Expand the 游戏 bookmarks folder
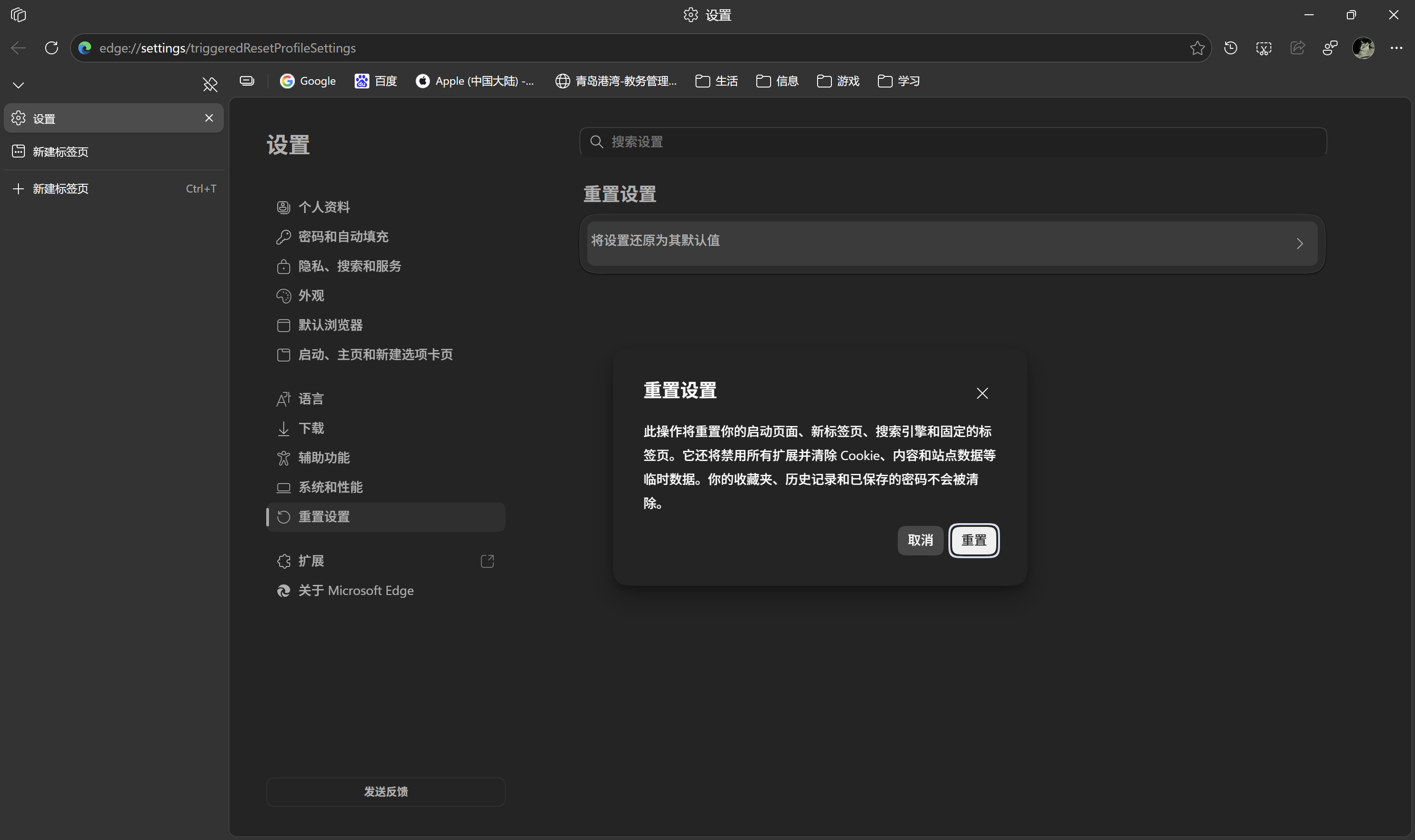 click(x=838, y=81)
